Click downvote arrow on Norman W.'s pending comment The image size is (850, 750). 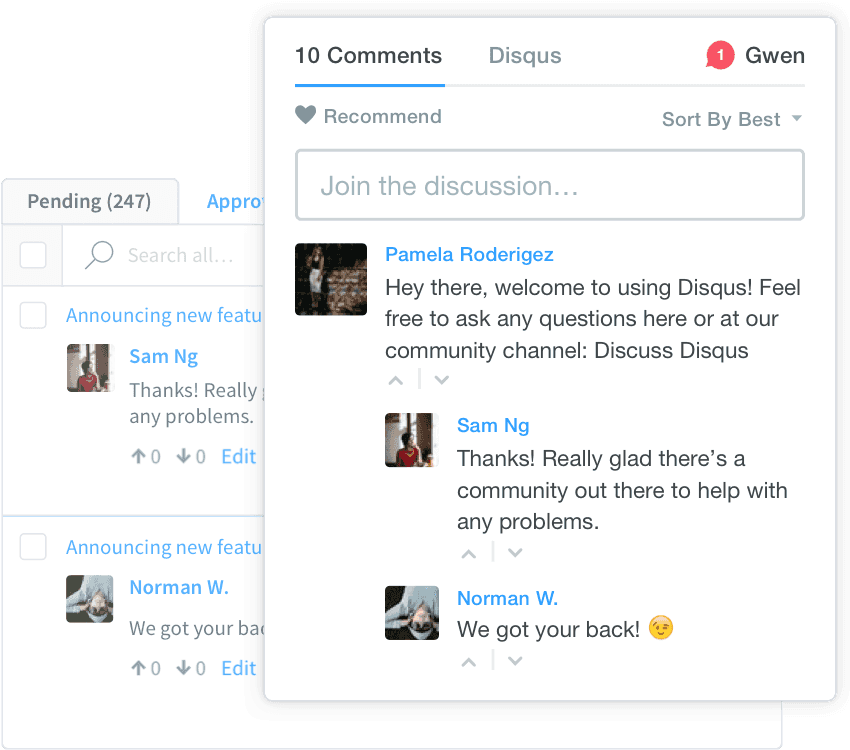click(184, 668)
